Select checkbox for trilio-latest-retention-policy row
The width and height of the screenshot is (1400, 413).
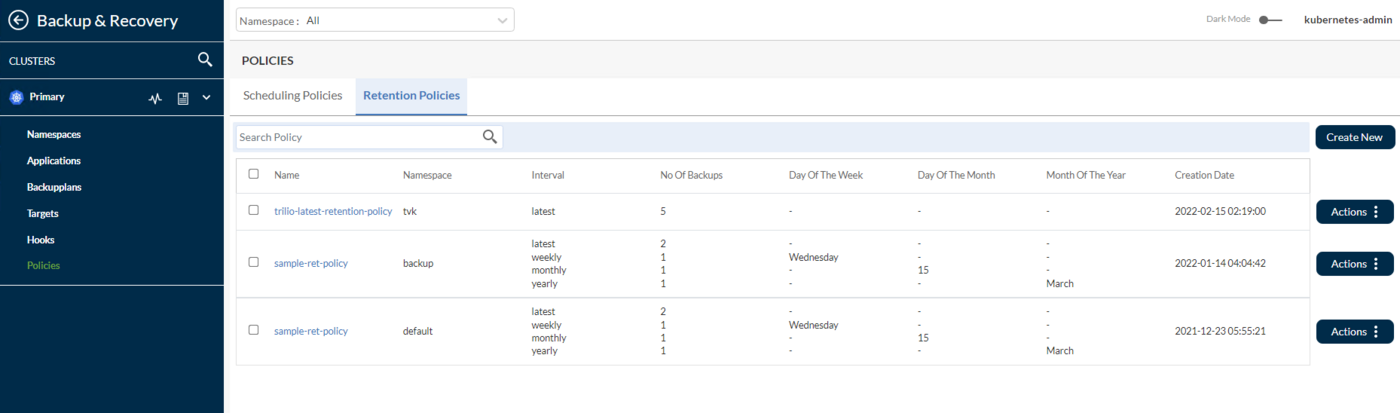[x=253, y=211]
